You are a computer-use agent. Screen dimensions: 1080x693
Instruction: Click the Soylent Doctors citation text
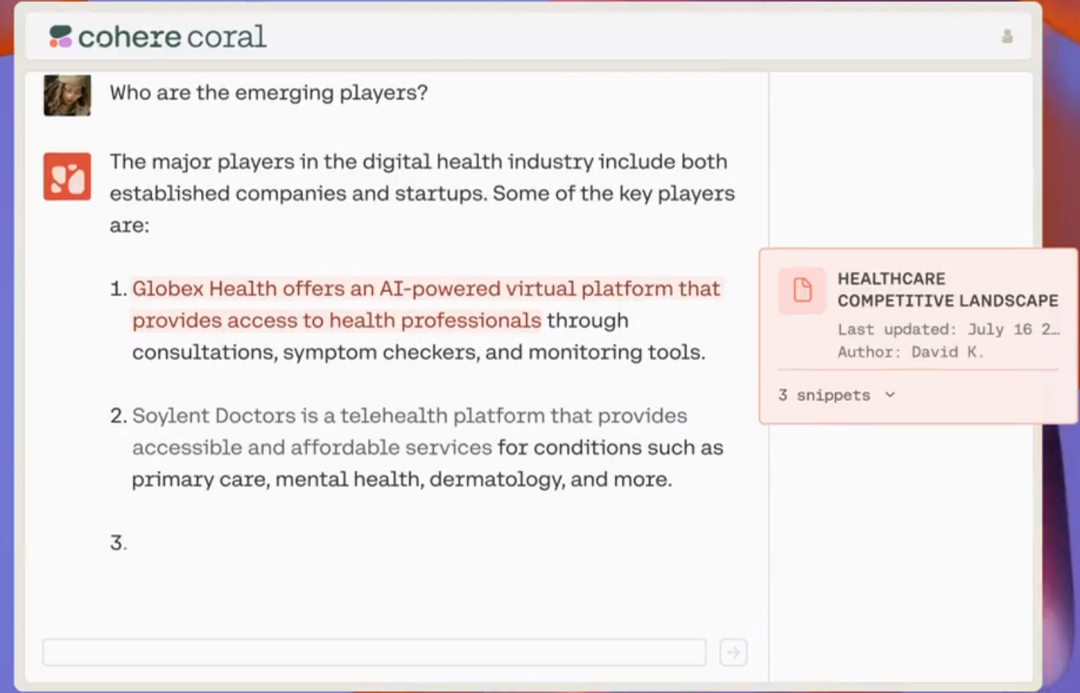click(x=410, y=431)
